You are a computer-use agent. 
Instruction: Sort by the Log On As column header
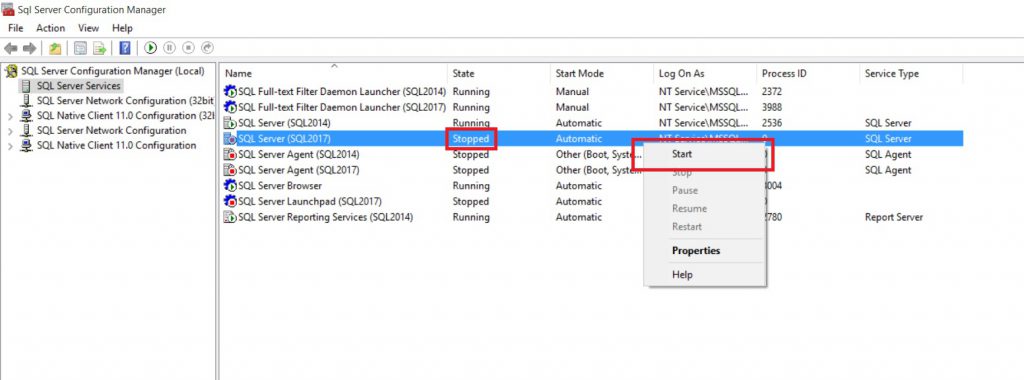[705, 73]
